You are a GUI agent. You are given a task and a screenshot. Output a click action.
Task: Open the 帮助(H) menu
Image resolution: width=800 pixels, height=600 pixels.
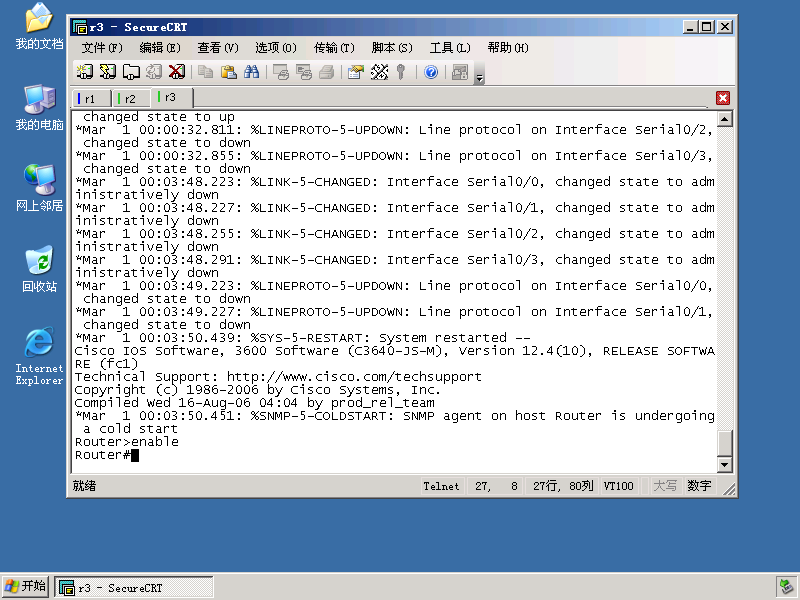[x=508, y=48]
